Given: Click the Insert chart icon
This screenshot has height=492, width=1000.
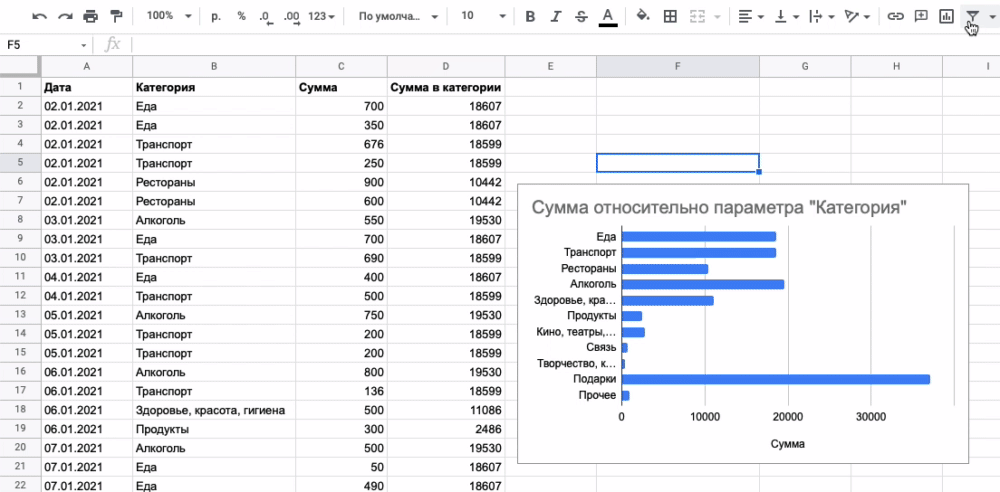Looking at the screenshot, I should [x=946, y=17].
